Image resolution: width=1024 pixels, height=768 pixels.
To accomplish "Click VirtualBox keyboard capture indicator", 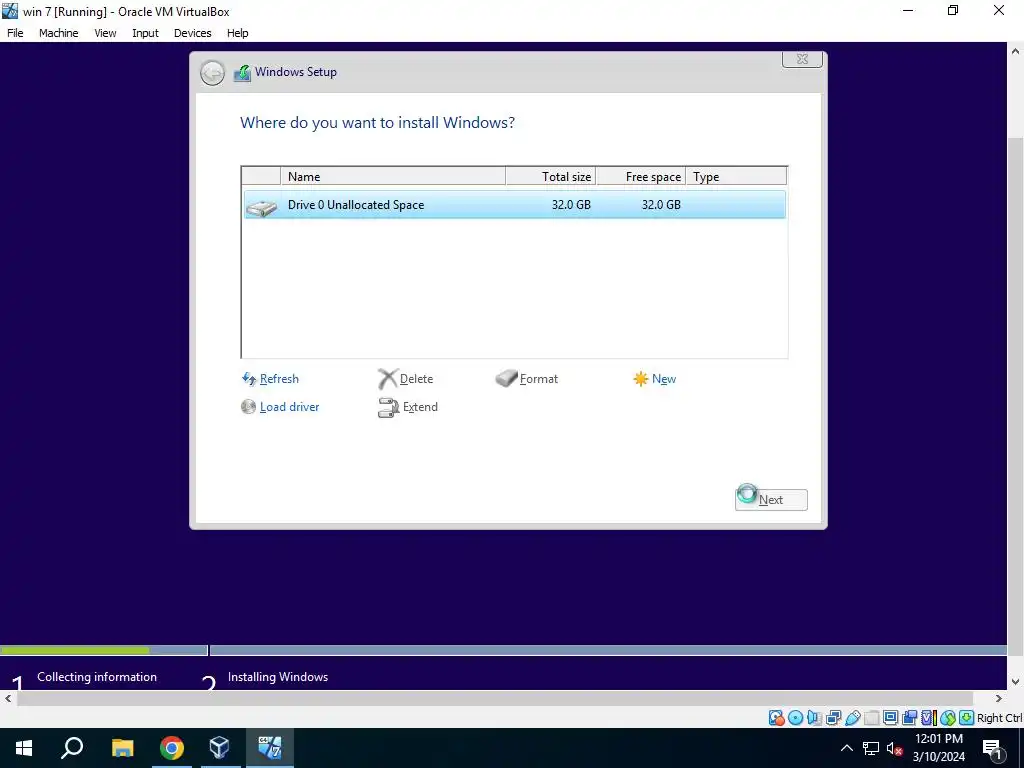I will pyautogui.click(x=967, y=718).
